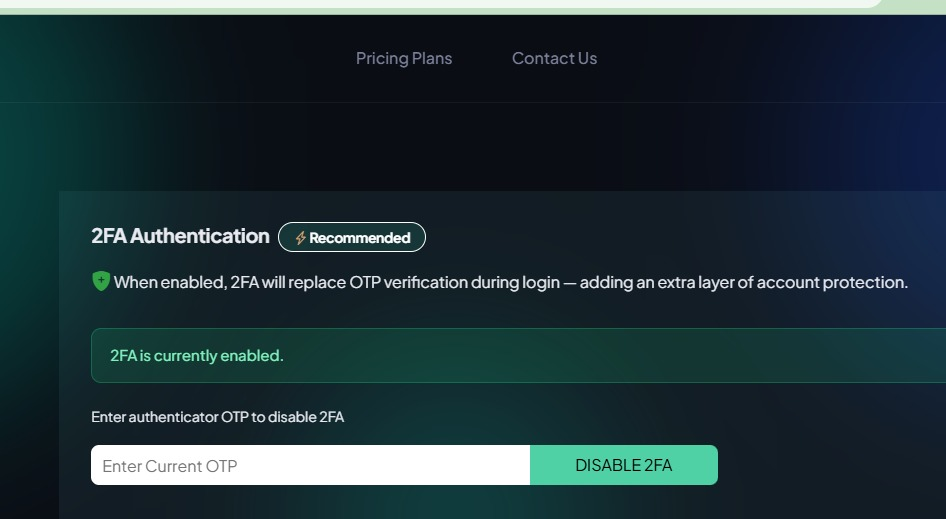Image resolution: width=946 pixels, height=519 pixels.
Task: Focus the Enter Current OTP field
Action: (x=311, y=465)
